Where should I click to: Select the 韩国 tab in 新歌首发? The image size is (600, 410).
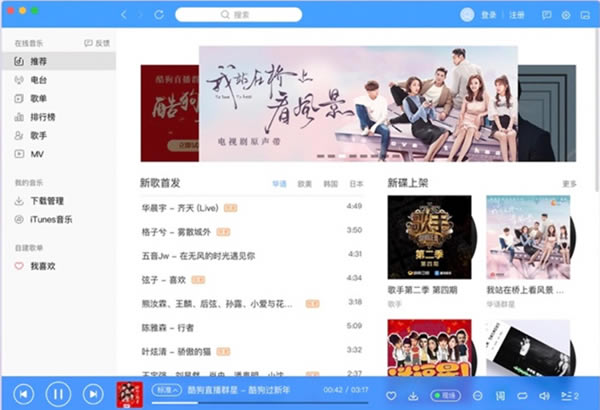coord(330,184)
